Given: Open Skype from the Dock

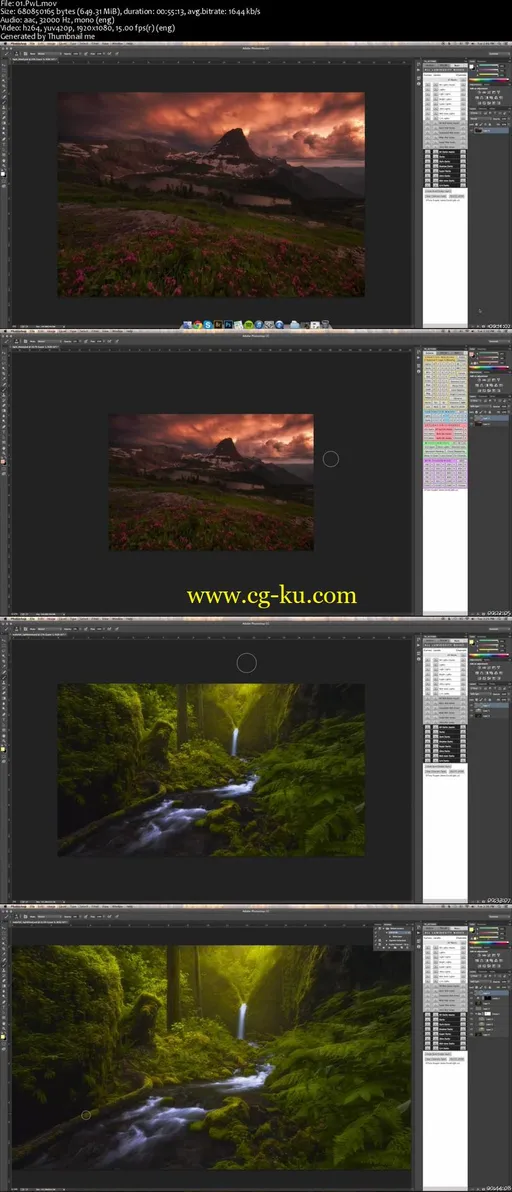Looking at the screenshot, I should point(207,325).
